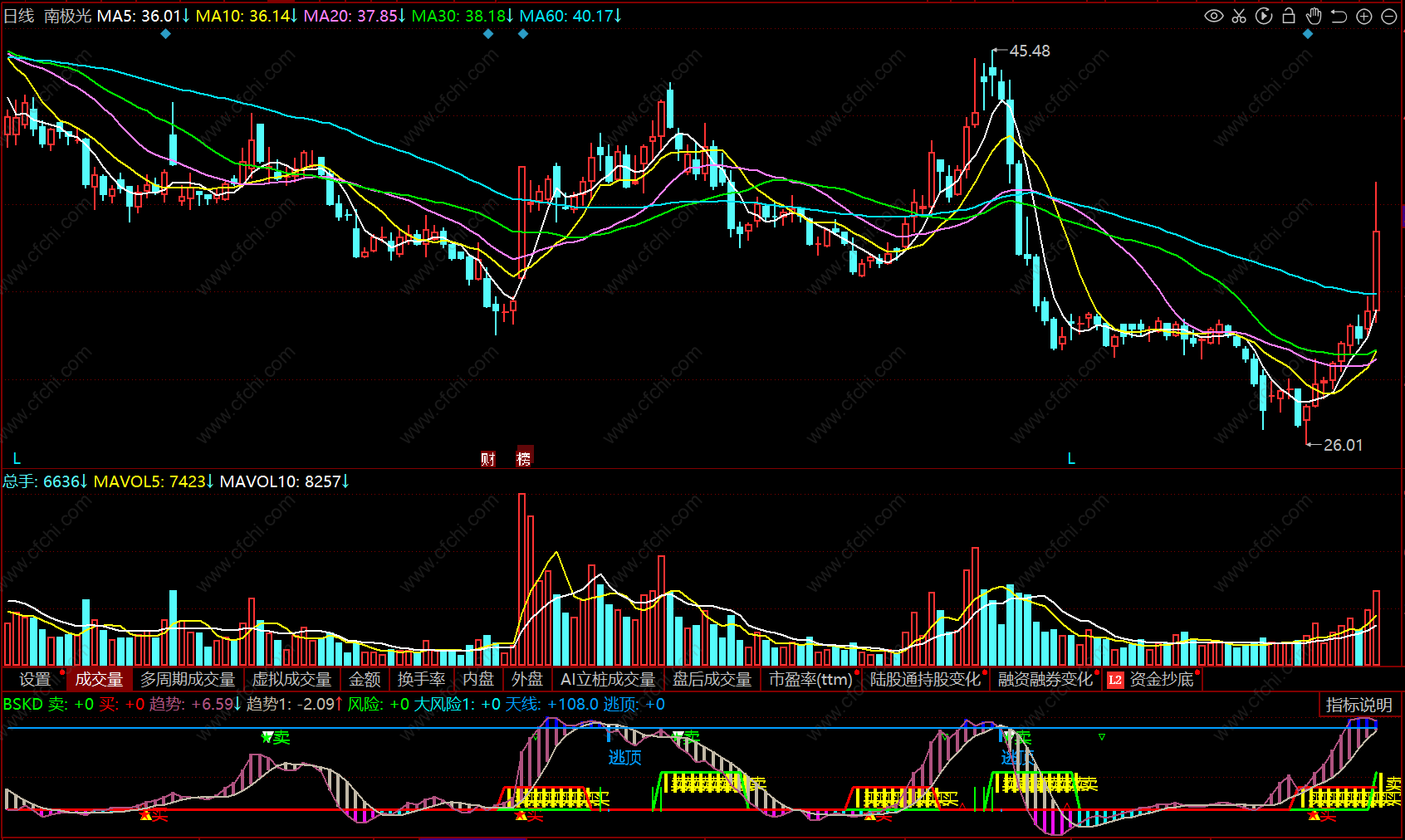The image size is (1405, 840).
Task: Click the 趋势1: -2.09 value
Action: pos(295,705)
